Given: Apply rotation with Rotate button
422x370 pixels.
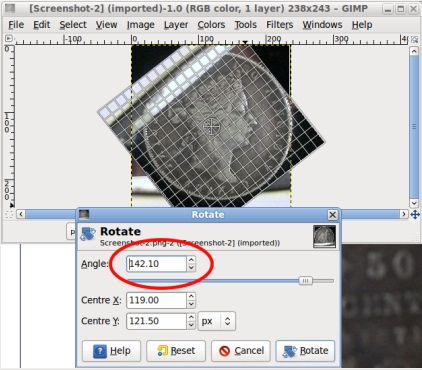Looking at the screenshot, I should [x=305, y=351].
